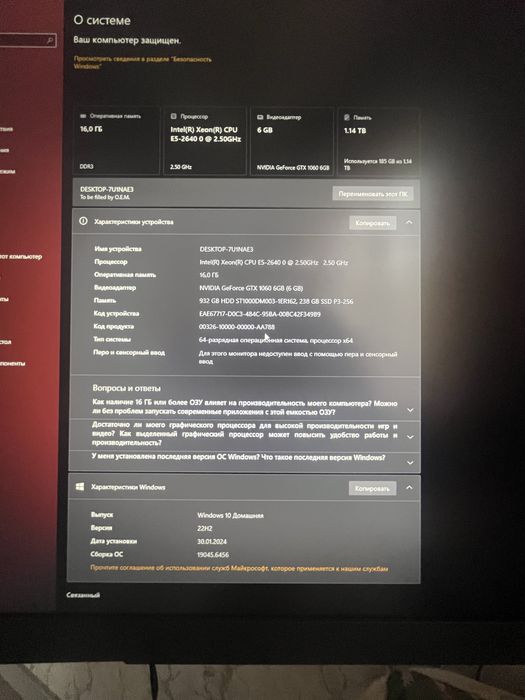Open the Память 1.14 TB card
The image size is (525, 700).
pyautogui.click(x=379, y=142)
